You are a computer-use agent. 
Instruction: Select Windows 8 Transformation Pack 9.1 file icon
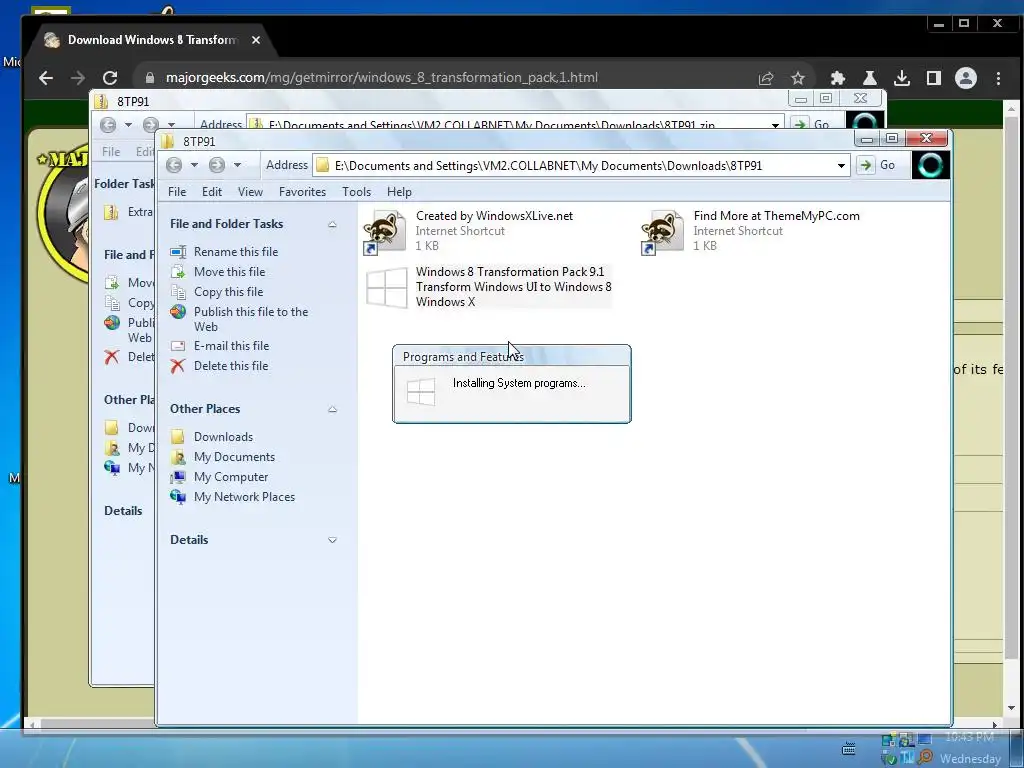[387, 287]
